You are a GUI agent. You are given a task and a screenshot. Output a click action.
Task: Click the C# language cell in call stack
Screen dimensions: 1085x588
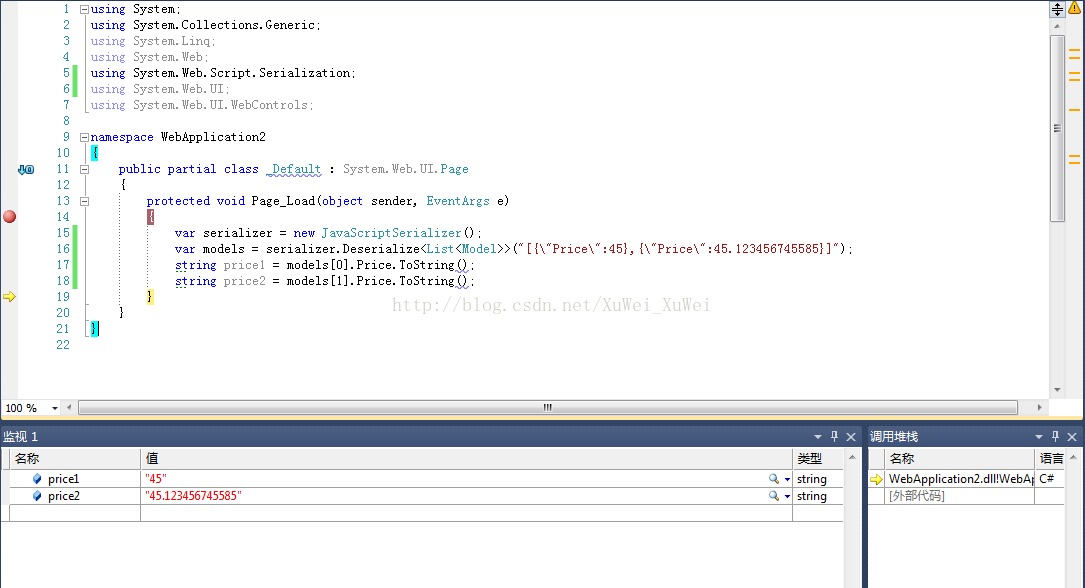(1046, 479)
